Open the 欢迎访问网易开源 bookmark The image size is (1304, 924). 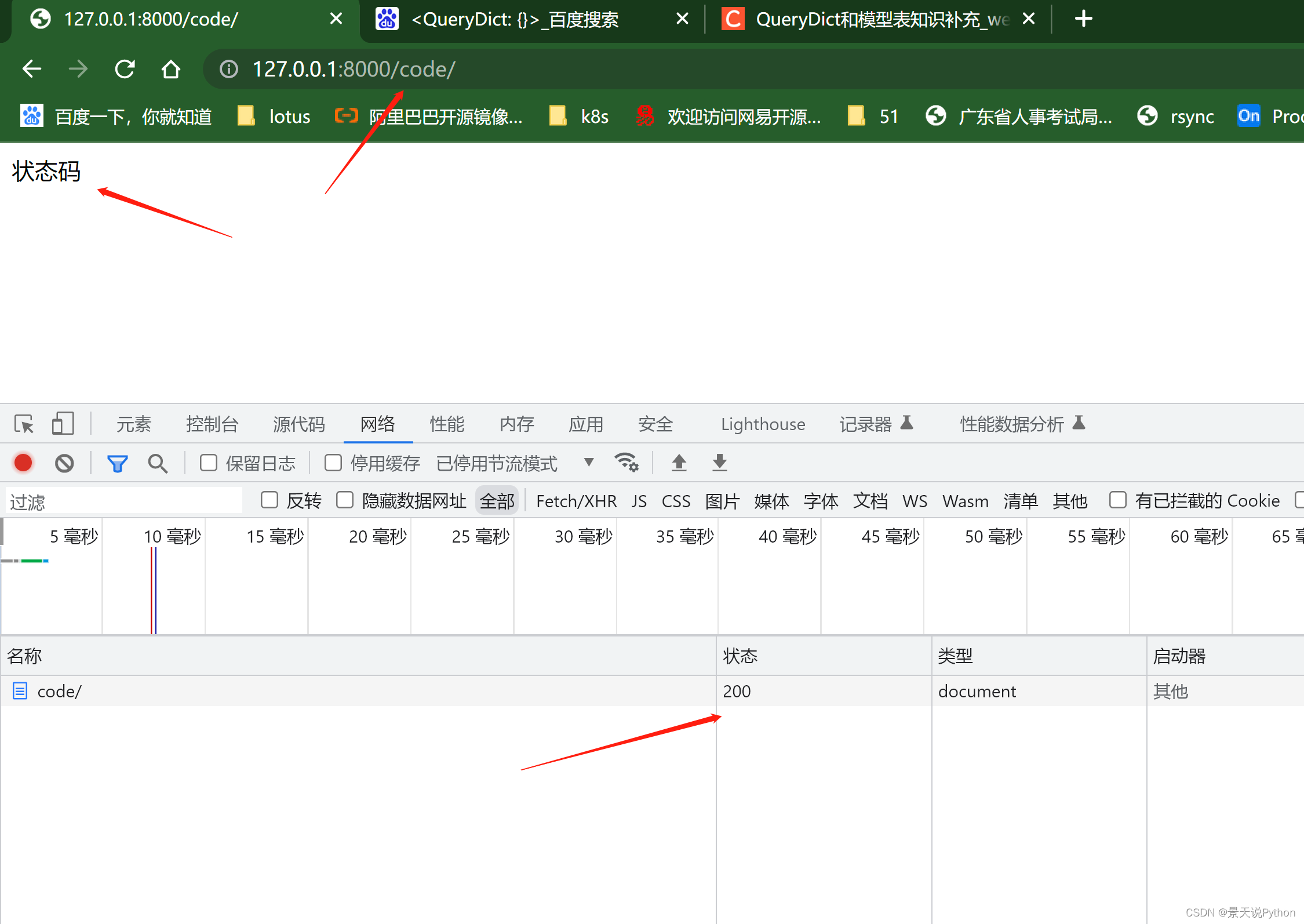coord(728,117)
